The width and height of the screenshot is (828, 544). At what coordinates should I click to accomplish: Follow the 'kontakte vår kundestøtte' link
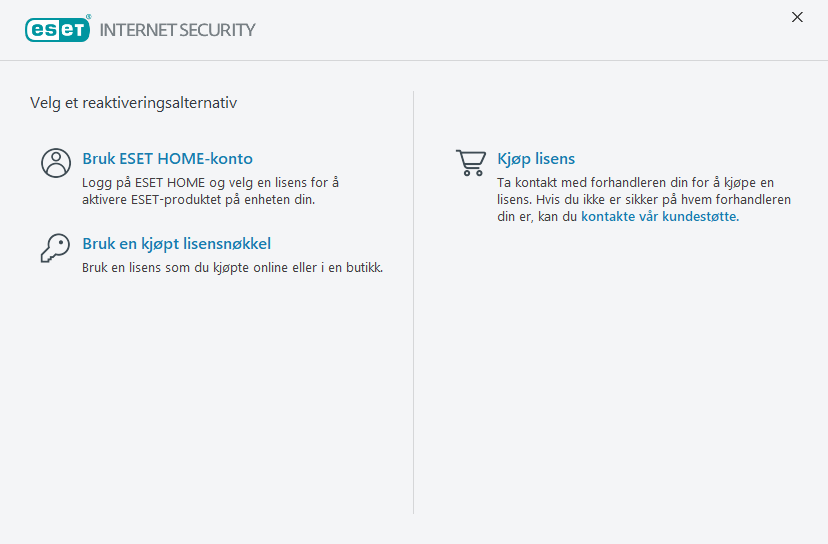coord(659,217)
